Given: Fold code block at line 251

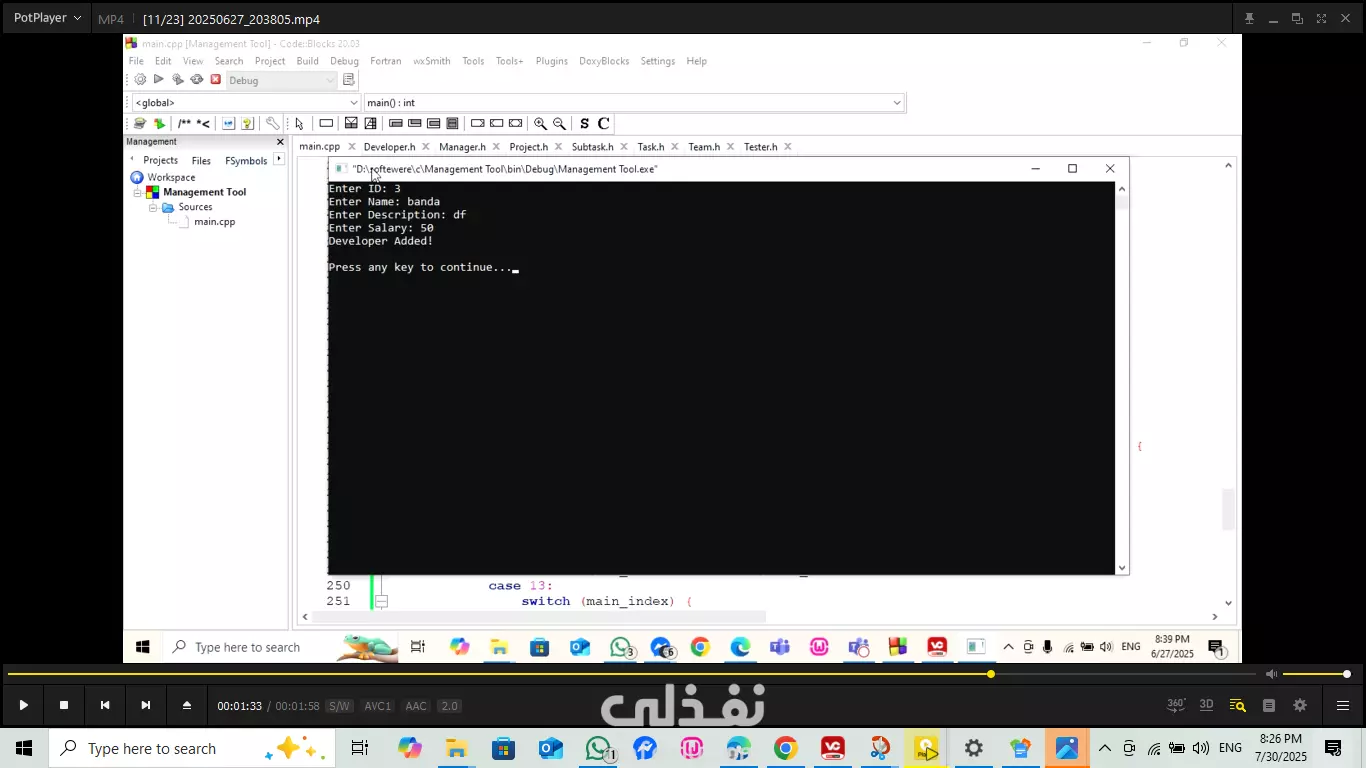Looking at the screenshot, I should pyautogui.click(x=382, y=601).
